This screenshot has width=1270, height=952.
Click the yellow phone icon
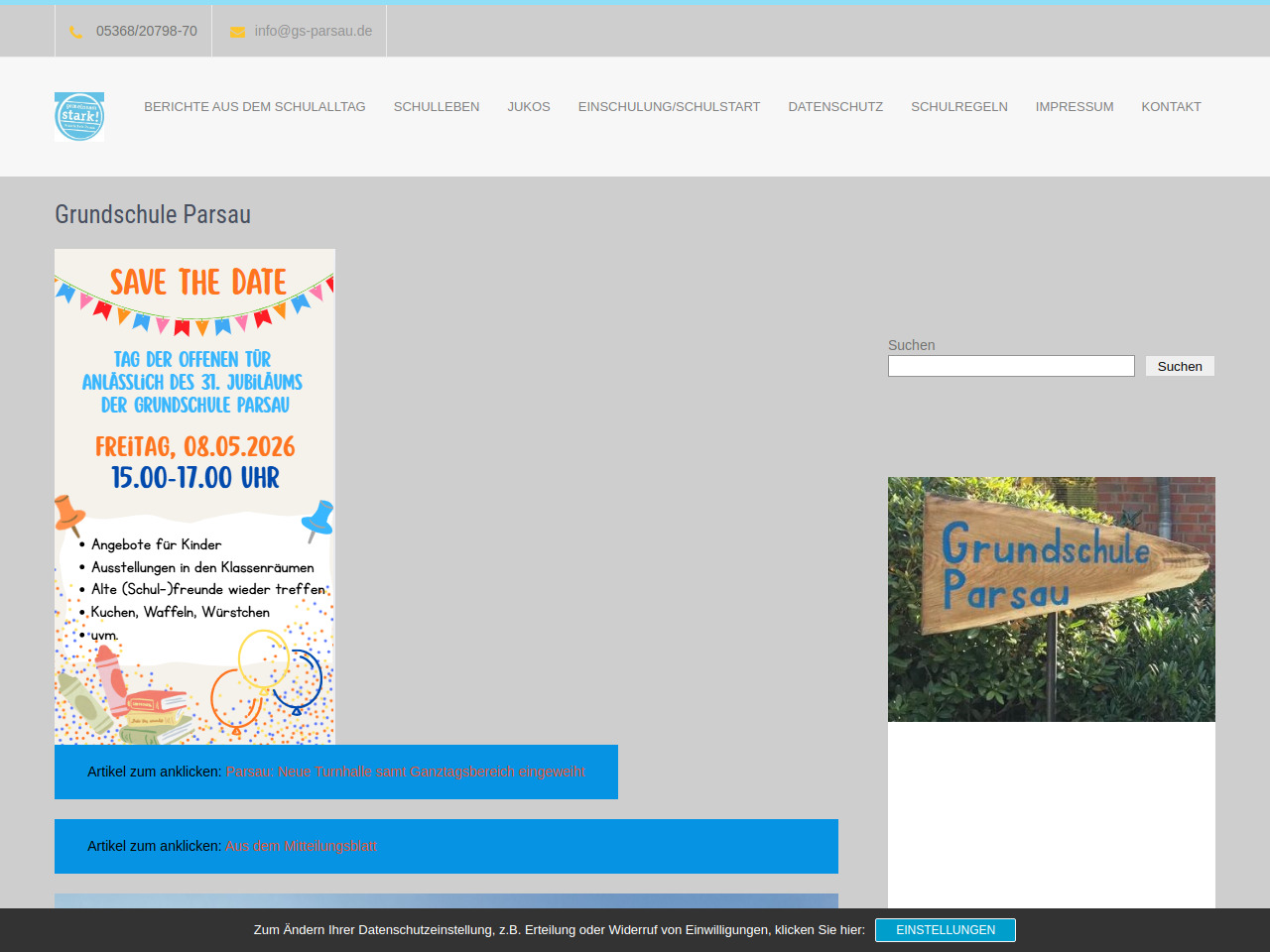point(75,32)
